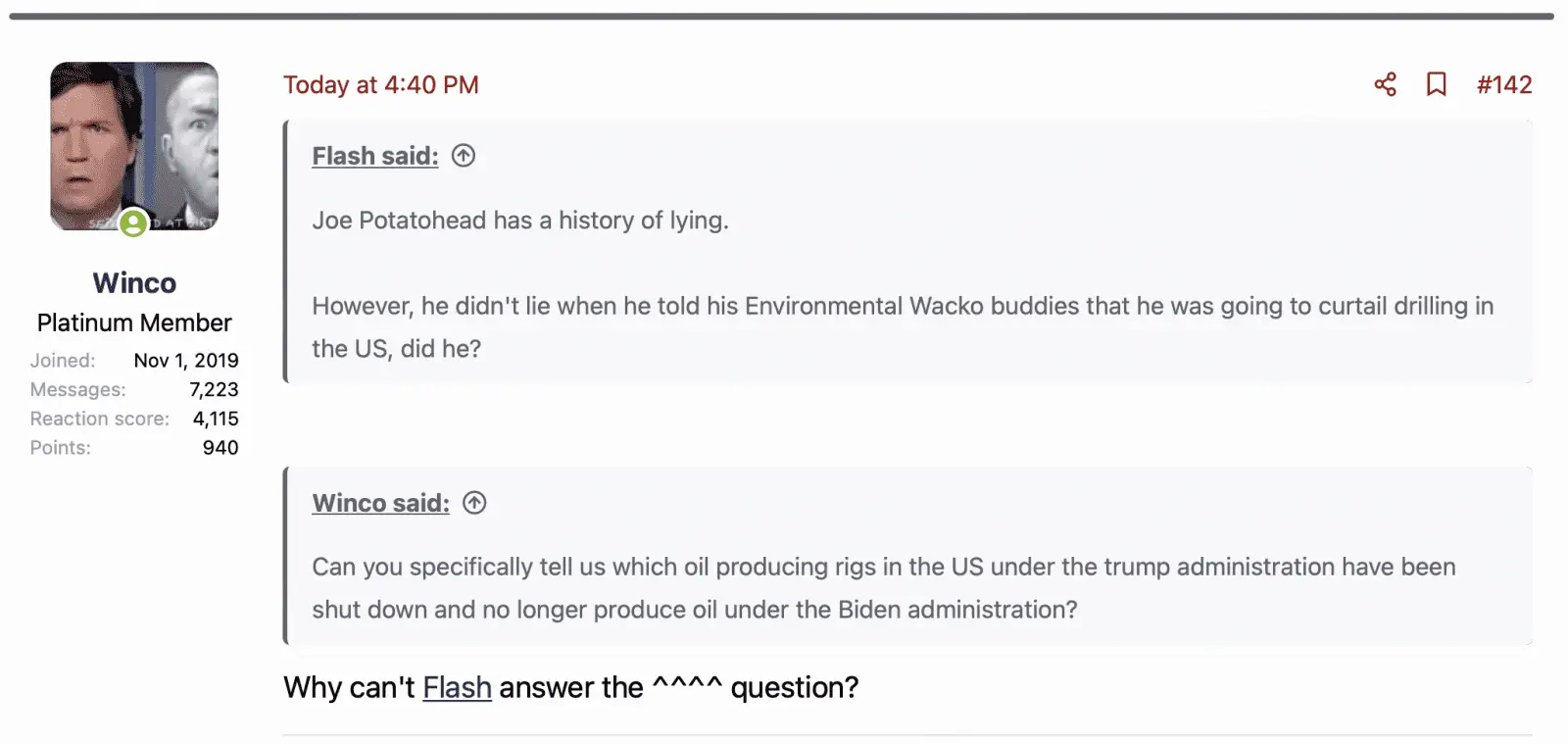This screenshot has height=745, width=1568.
Task: Click the share post icon
Action: tap(1385, 84)
